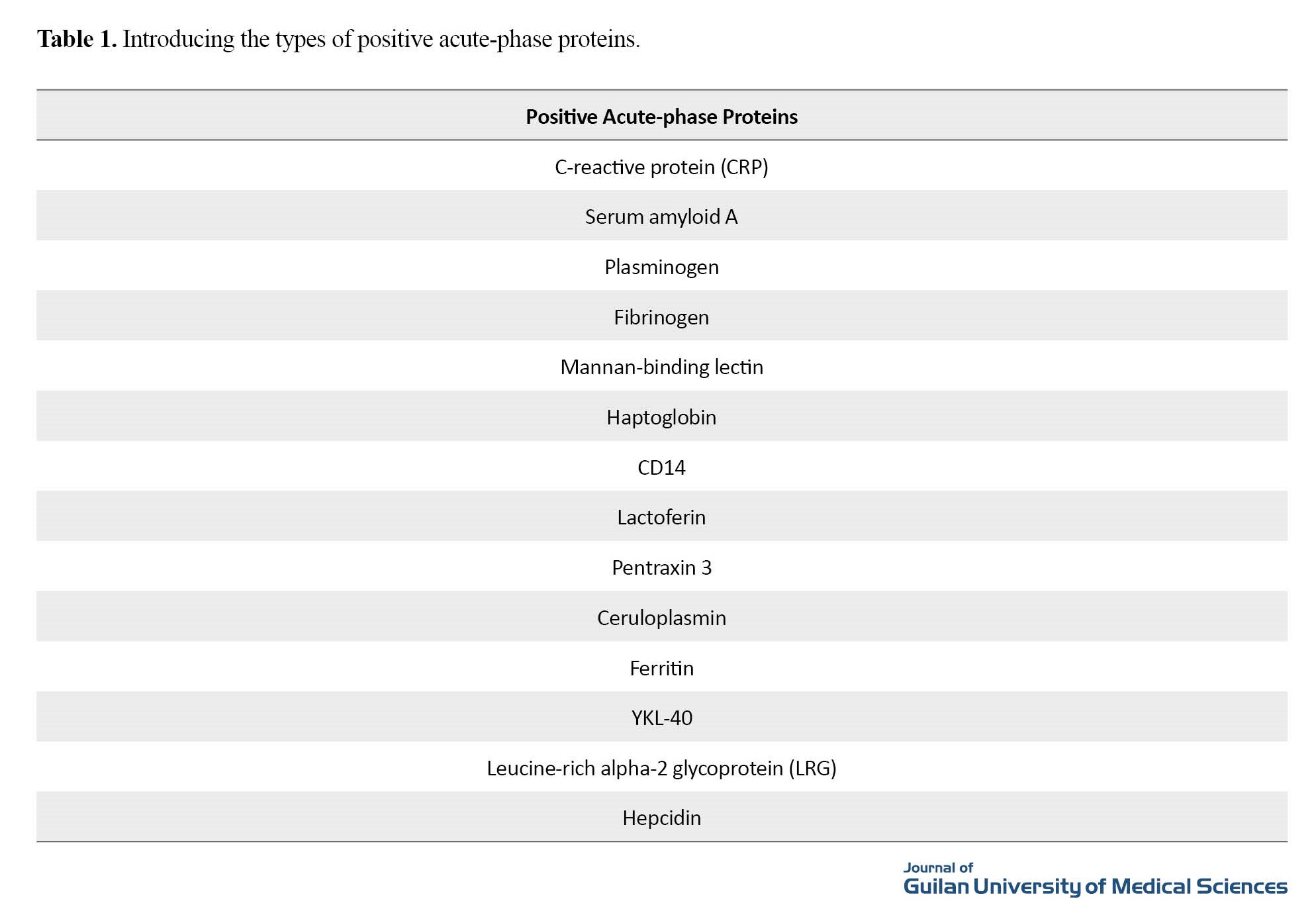The height and width of the screenshot is (921, 1316).
Task: Select the Fibrinogen row
Action: (x=661, y=317)
